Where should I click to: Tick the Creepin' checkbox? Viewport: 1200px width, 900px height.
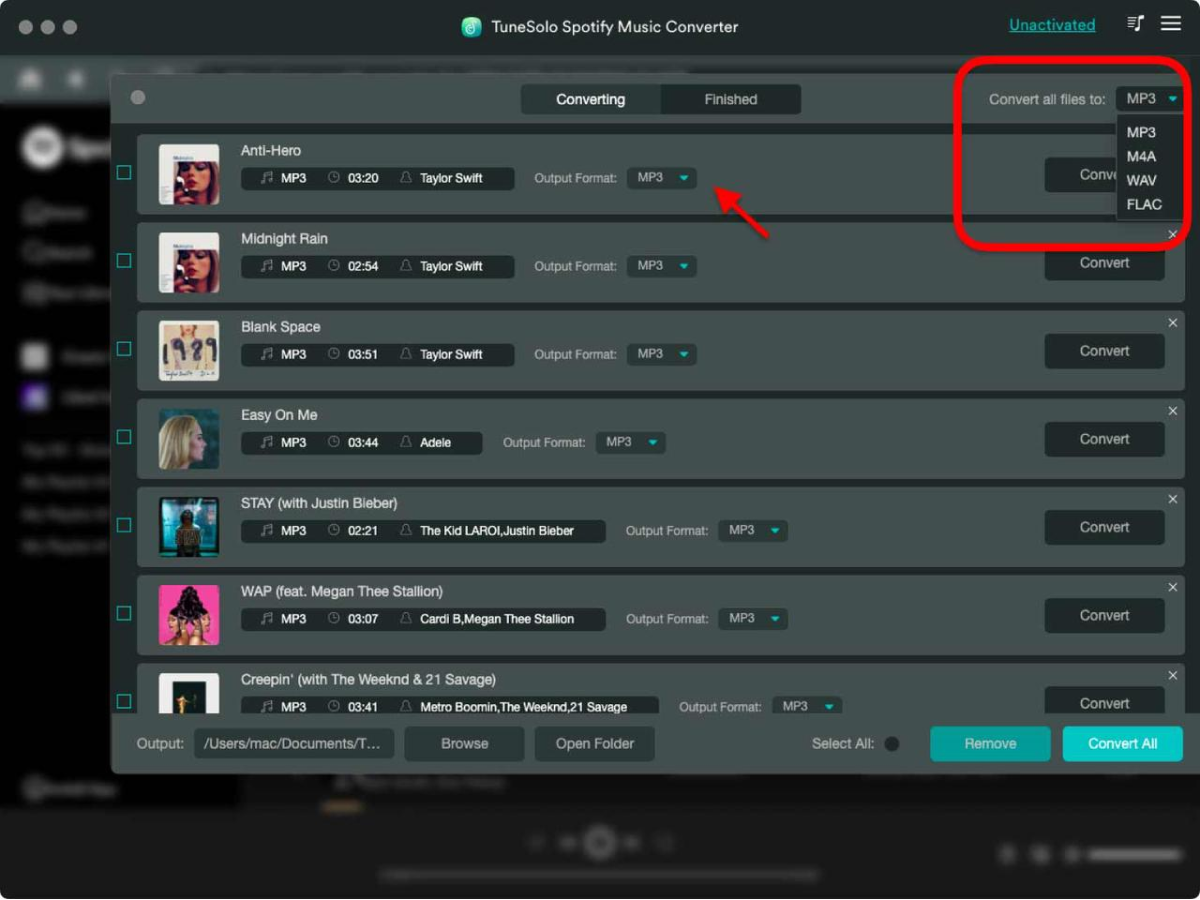click(x=124, y=700)
